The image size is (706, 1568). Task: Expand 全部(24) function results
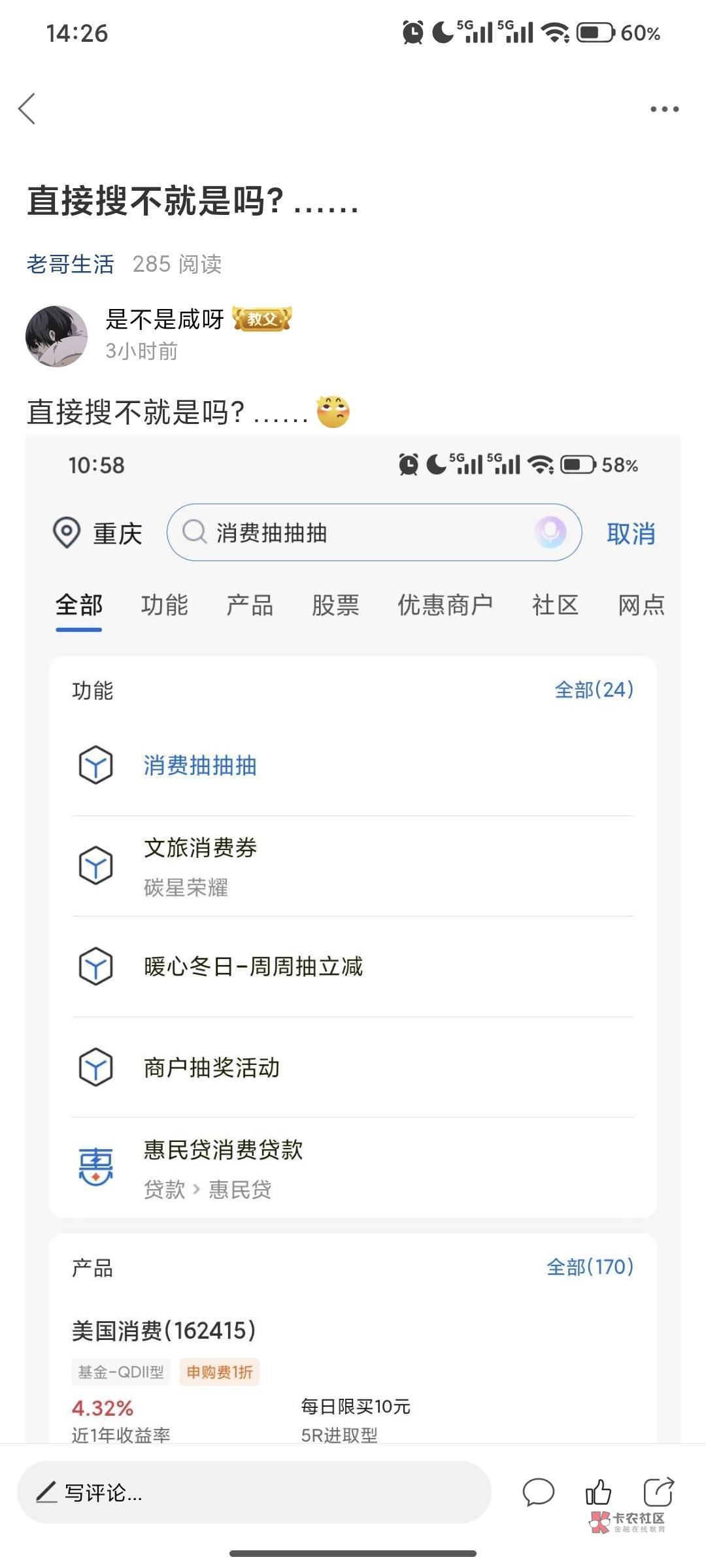click(x=594, y=690)
